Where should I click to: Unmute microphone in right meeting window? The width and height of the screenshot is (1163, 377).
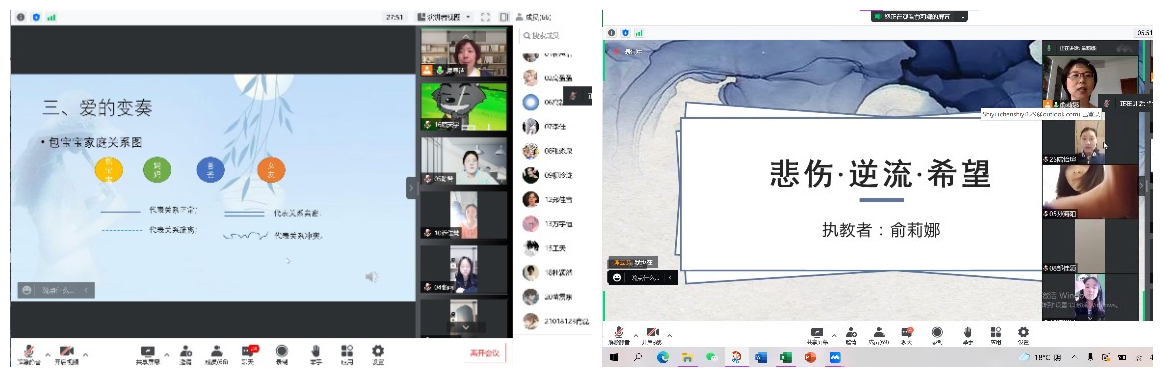(618, 335)
